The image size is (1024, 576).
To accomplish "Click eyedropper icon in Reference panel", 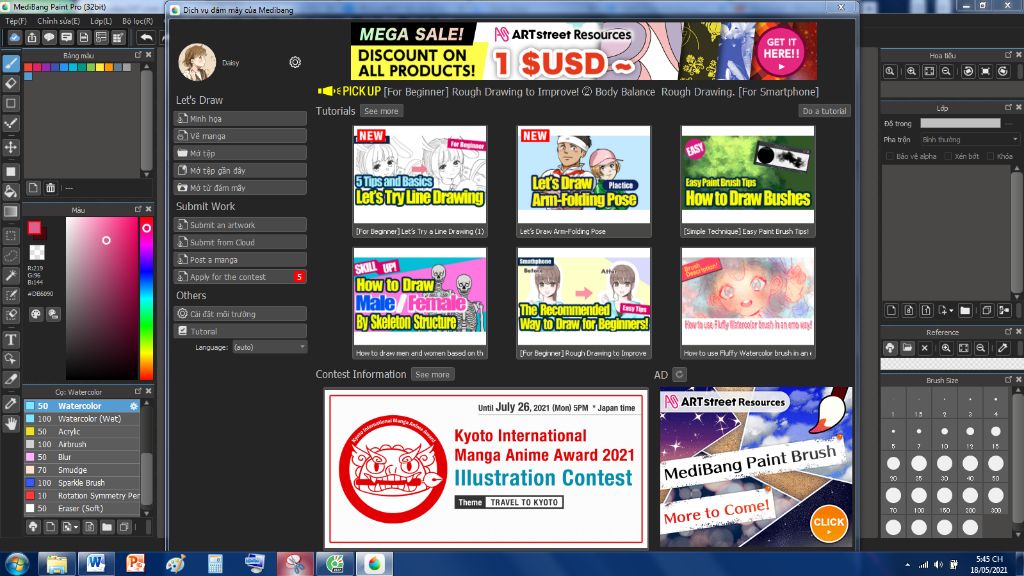I will click(1003, 348).
